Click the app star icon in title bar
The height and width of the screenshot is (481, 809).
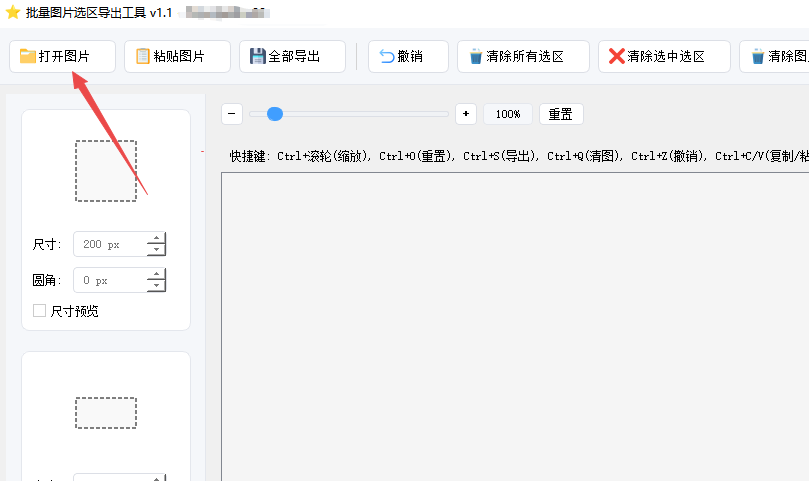click(13, 12)
